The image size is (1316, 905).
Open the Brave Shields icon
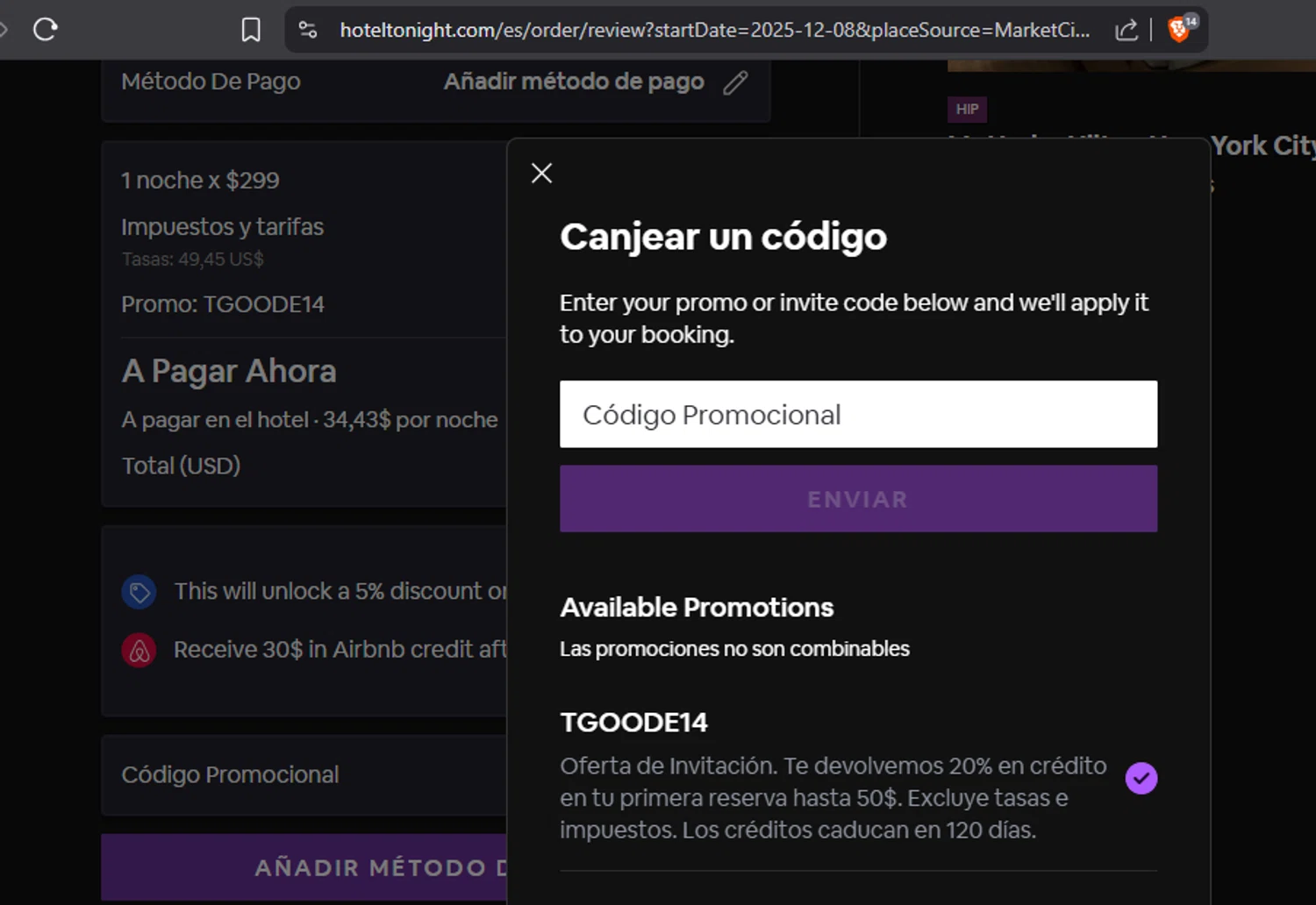pyautogui.click(x=1179, y=30)
